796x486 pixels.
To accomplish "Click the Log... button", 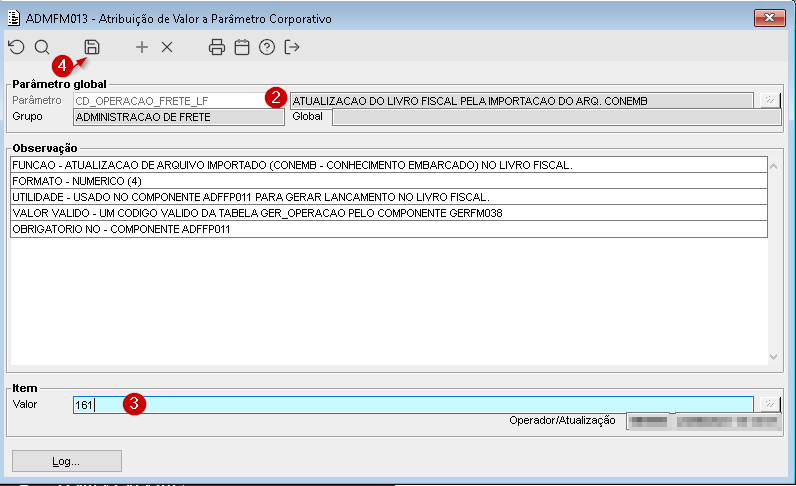I will coord(67,461).
